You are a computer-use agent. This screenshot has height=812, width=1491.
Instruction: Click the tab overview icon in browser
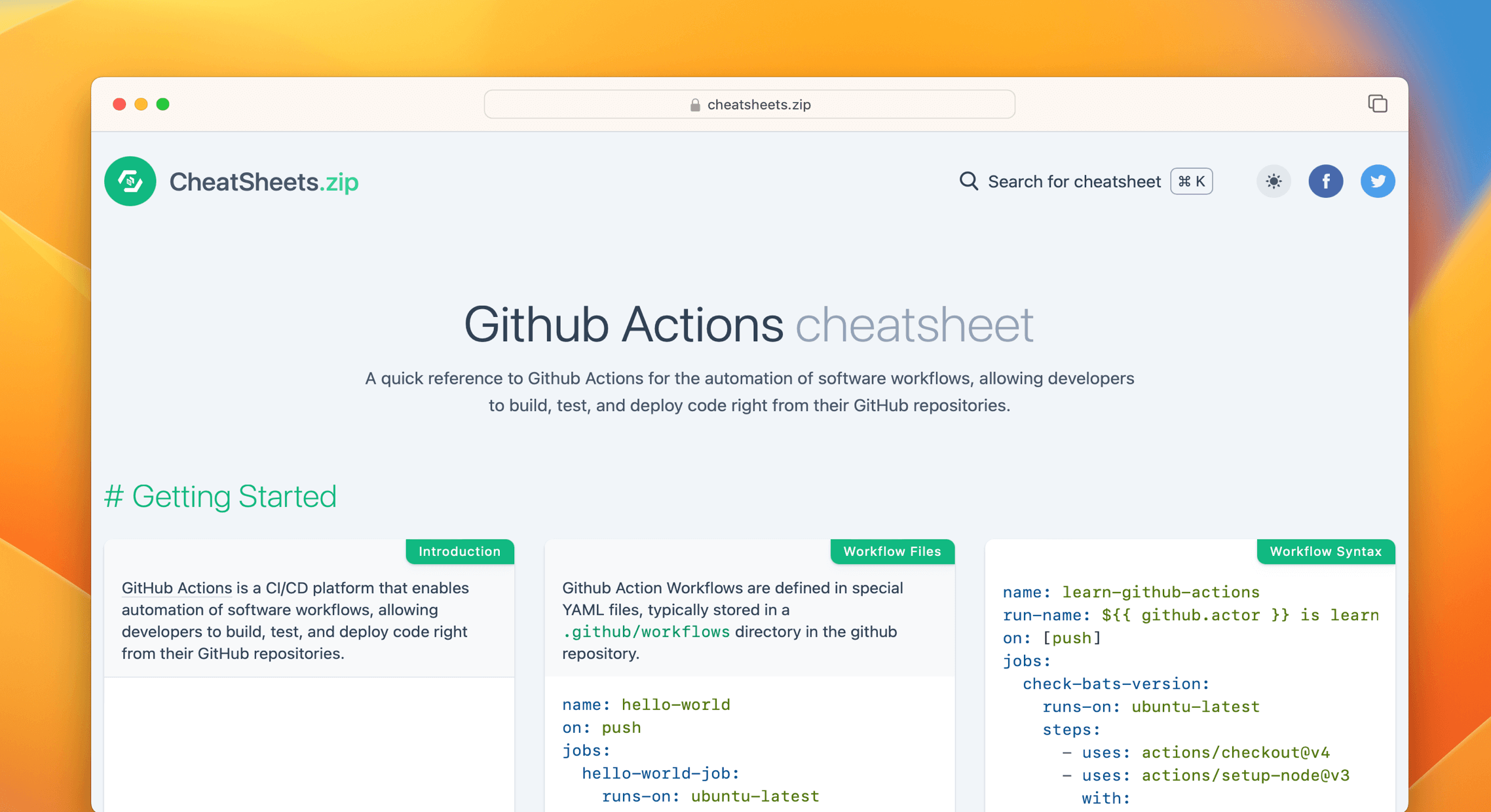tap(1377, 104)
